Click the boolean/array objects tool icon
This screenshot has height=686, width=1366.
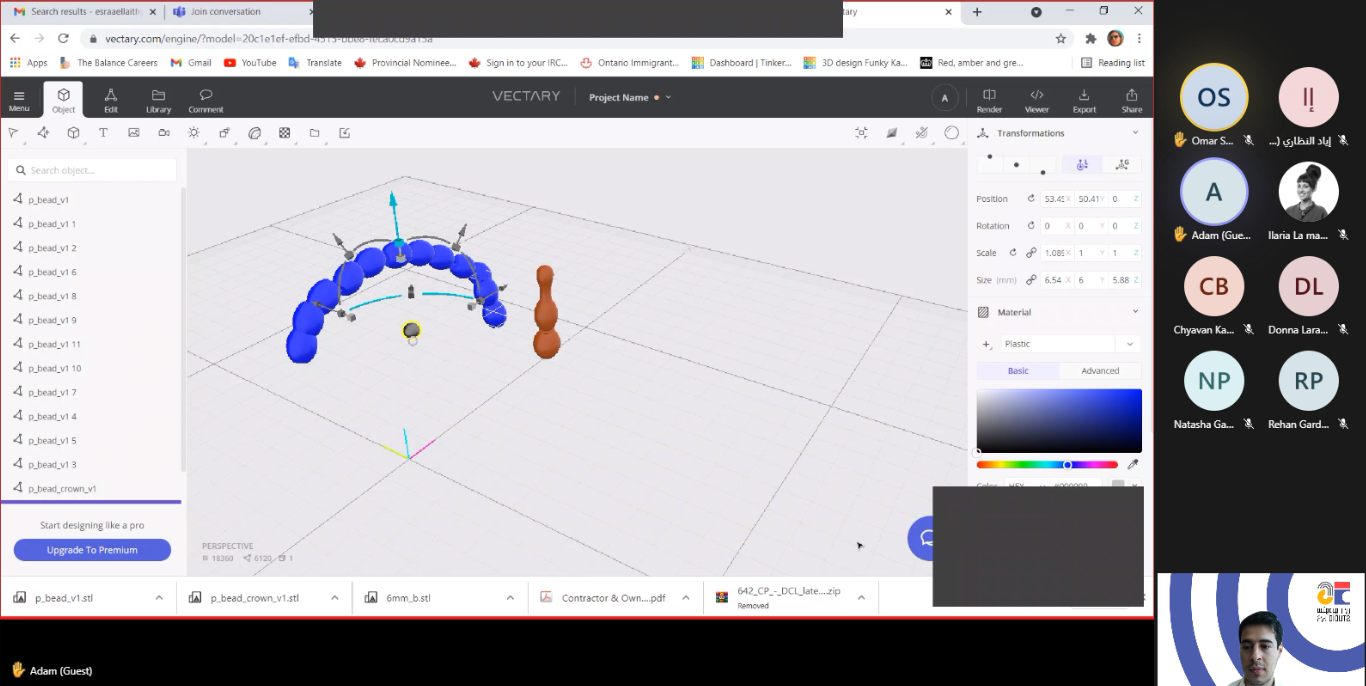(x=224, y=132)
